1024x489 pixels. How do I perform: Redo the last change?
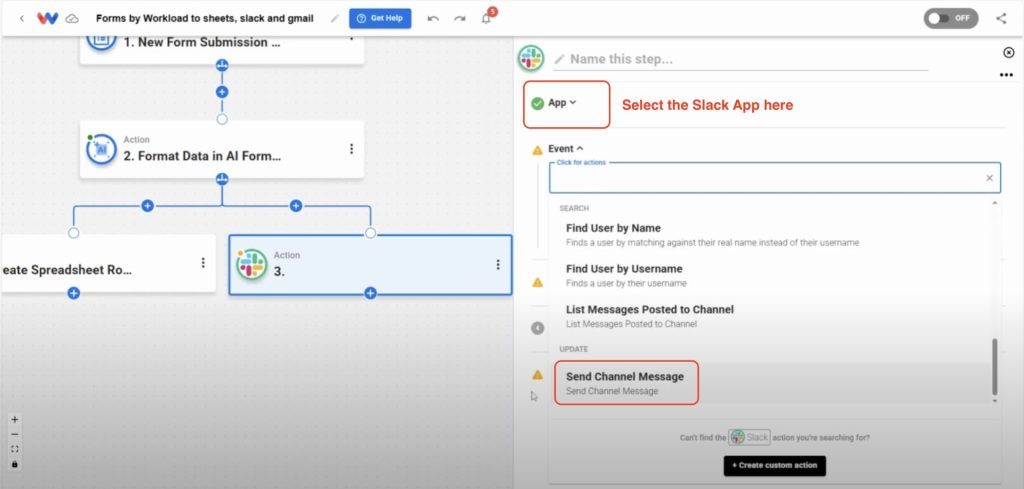coord(460,18)
